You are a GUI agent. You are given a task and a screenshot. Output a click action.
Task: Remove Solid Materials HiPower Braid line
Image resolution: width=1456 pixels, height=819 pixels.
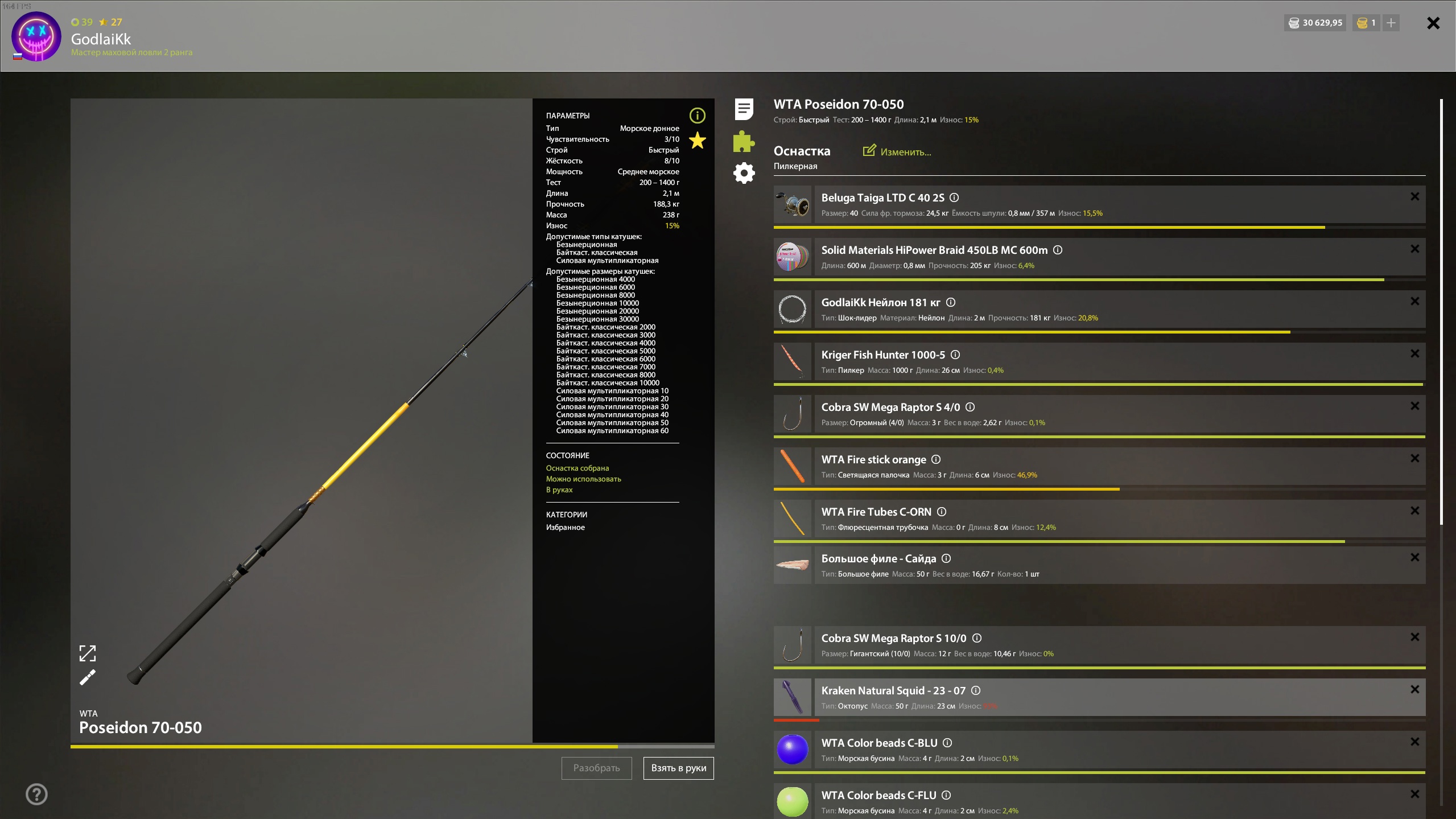pos(1414,249)
